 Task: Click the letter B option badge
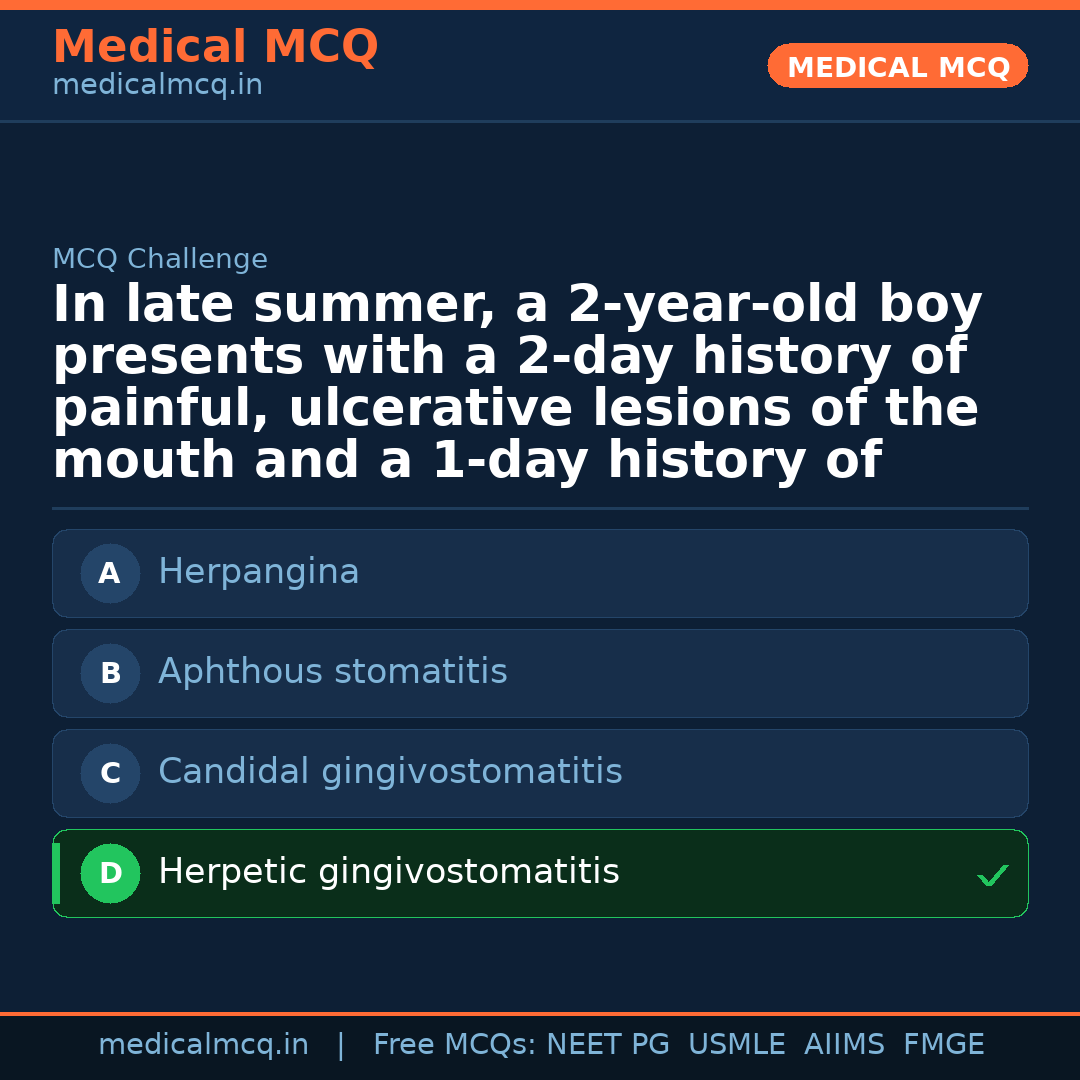(110, 673)
